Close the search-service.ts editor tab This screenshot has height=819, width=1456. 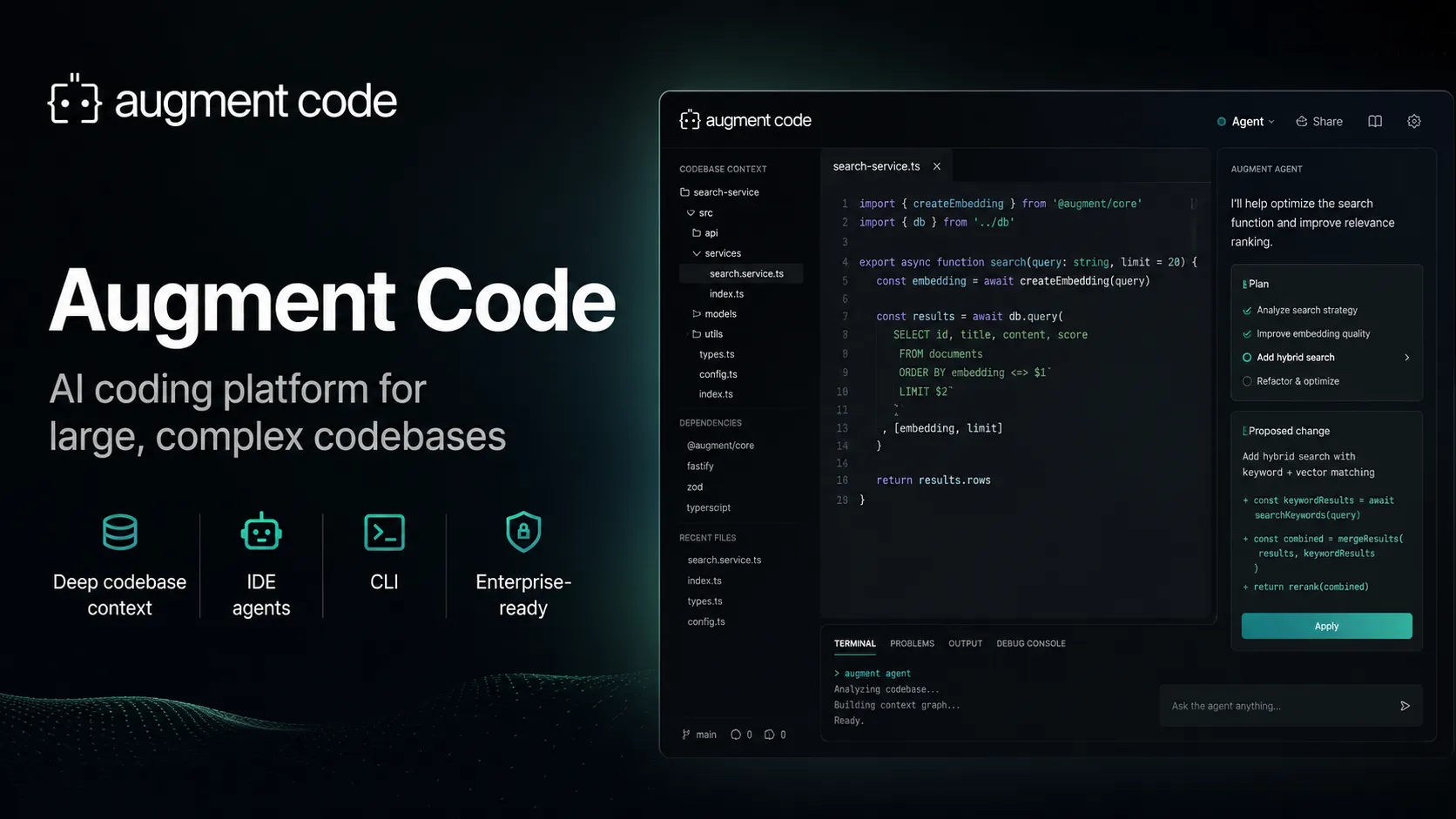point(937,166)
